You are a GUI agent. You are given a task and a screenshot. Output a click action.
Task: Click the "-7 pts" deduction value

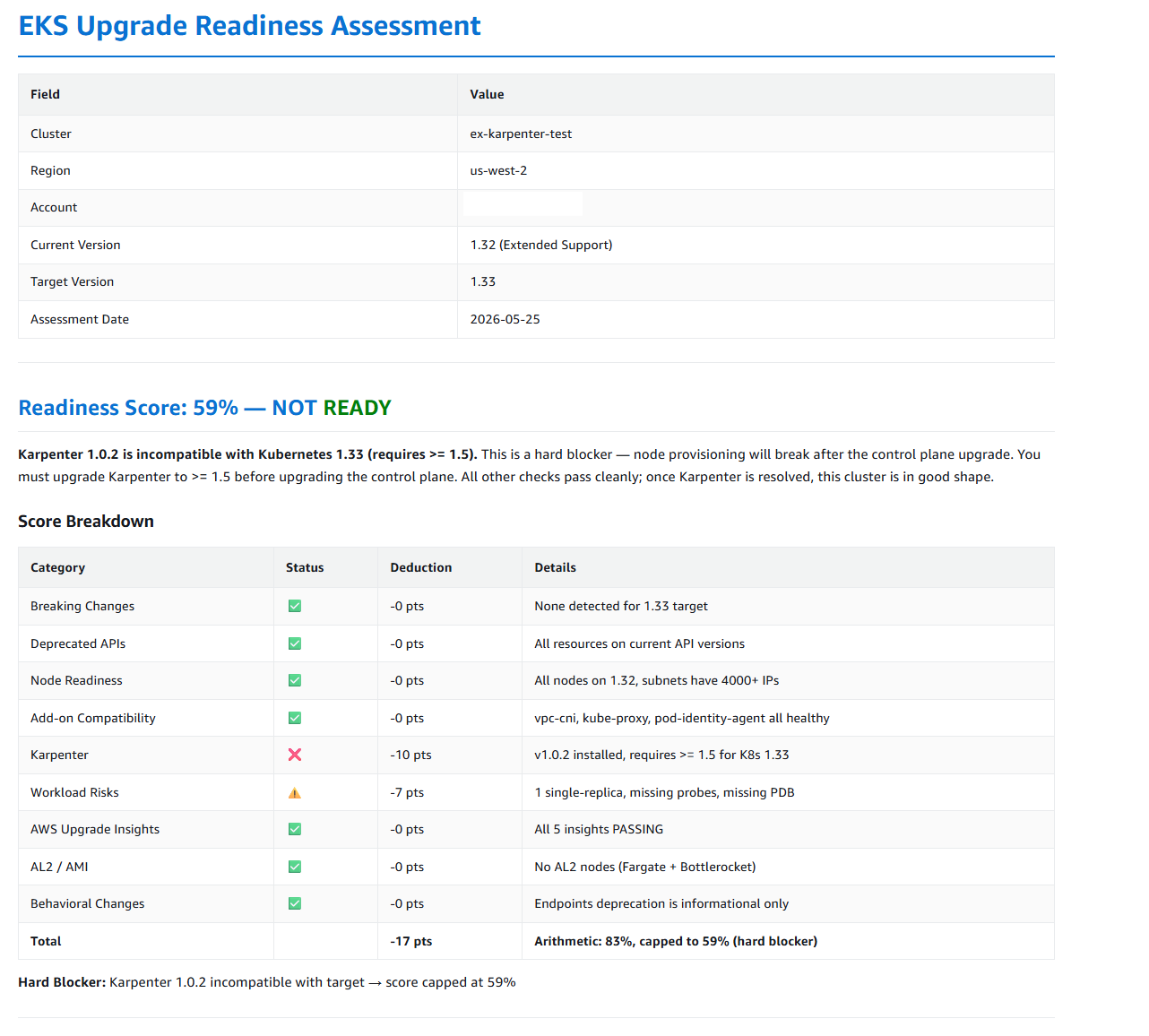point(407,792)
